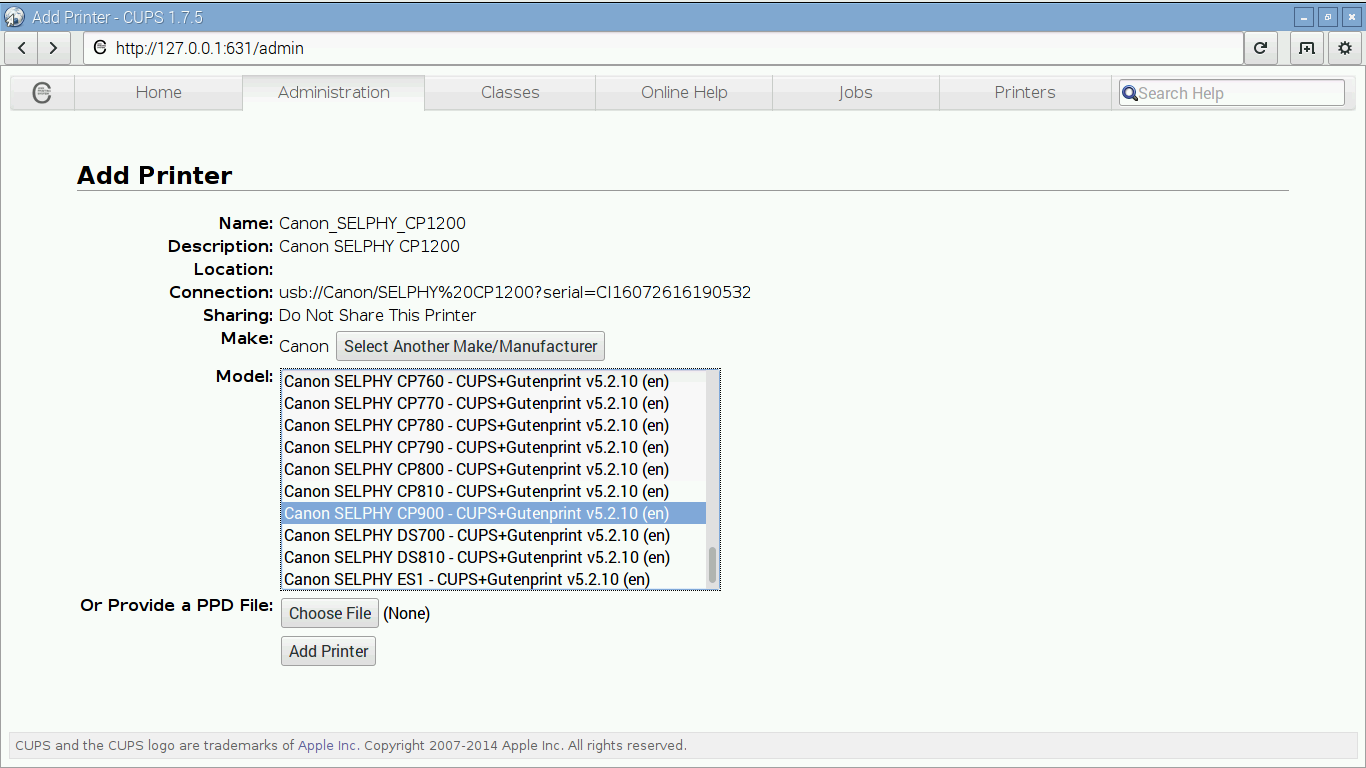Go back with the browser back arrow
The height and width of the screenshot is (768, 1366).
click(x=22, y=48)
